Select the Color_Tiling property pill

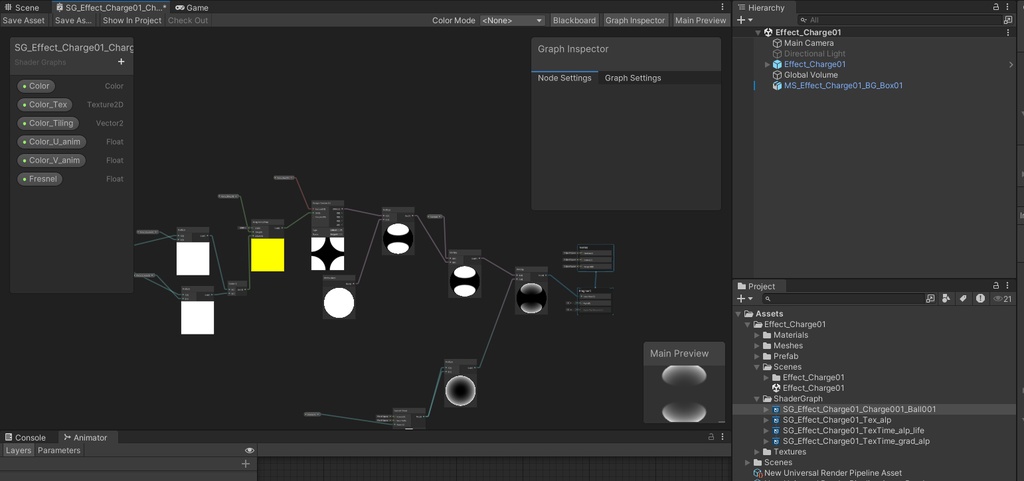pyautogui.click(x=48, y=123)
